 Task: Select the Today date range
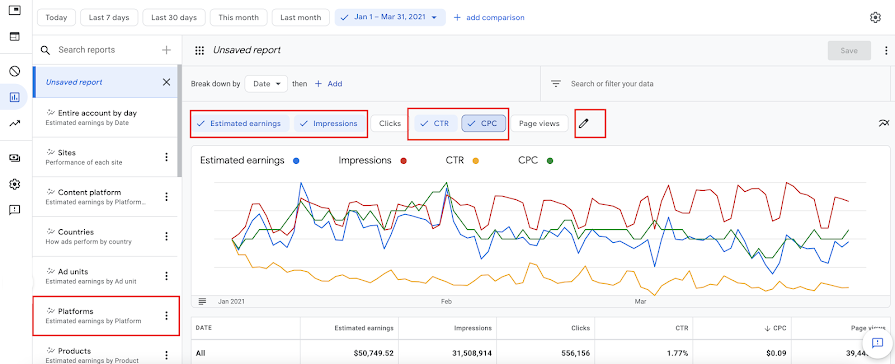pos(57,18)
